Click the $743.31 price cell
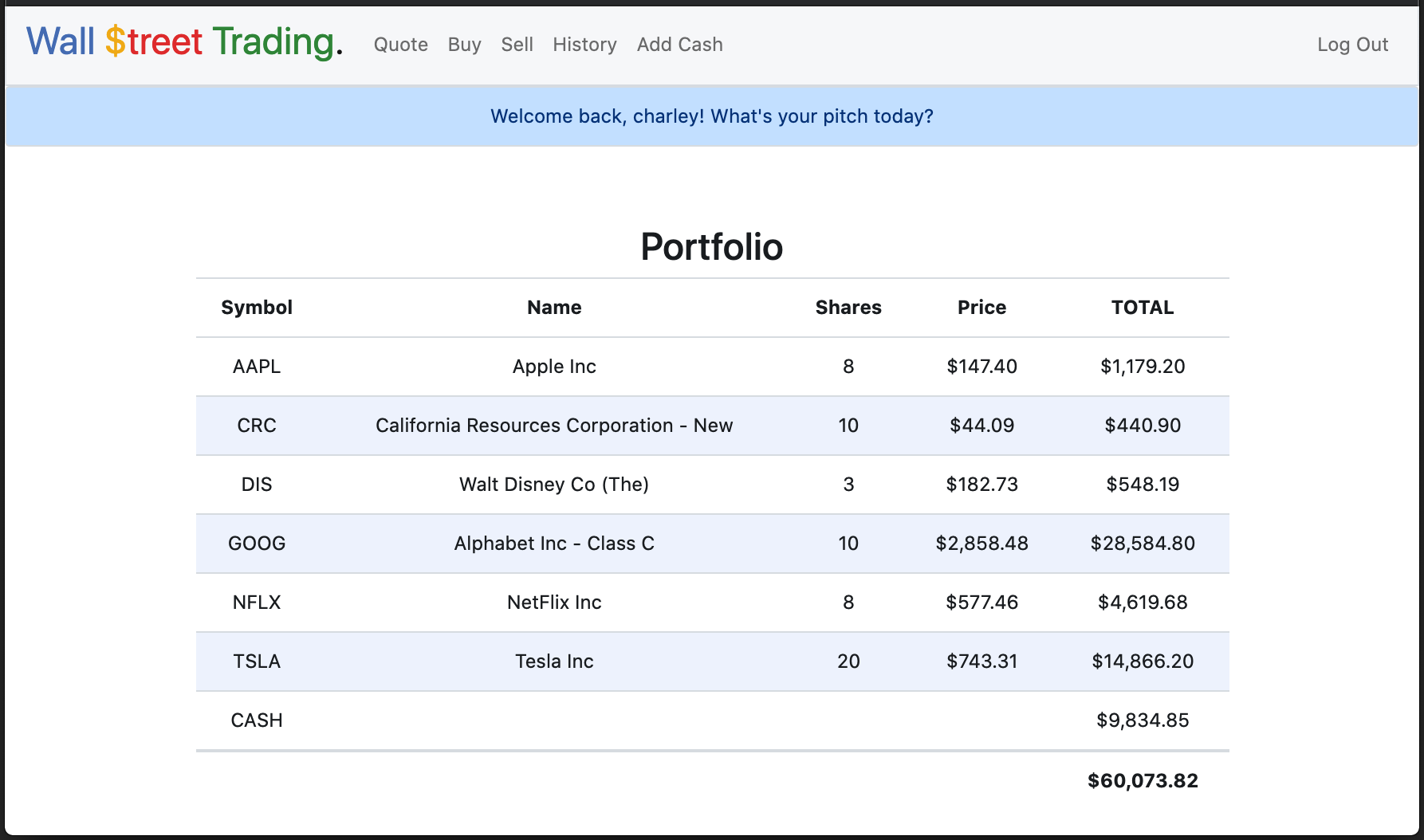The image size is (1424, 840). click(982, 661)
